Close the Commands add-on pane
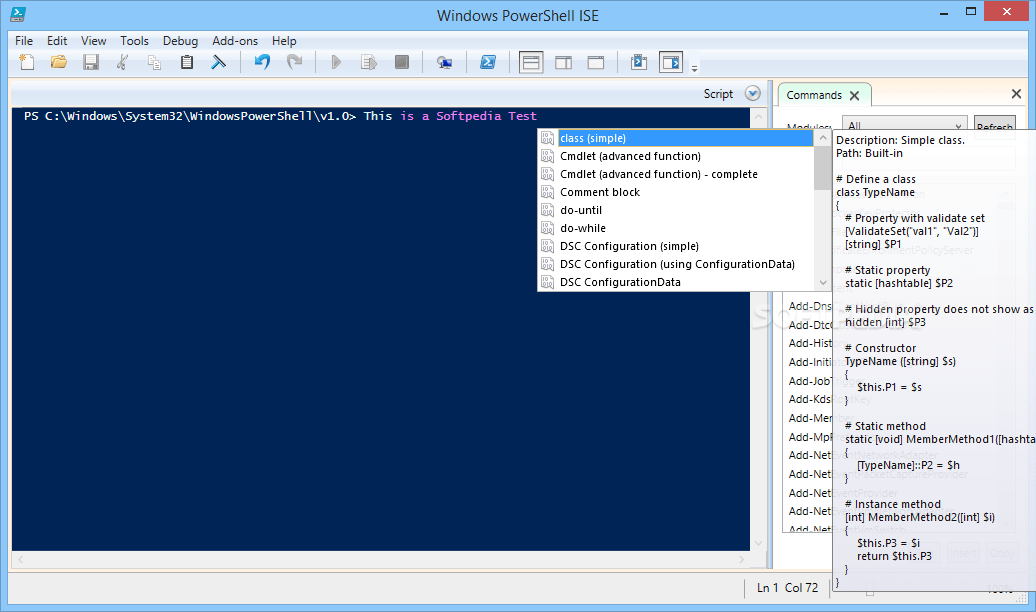This screenshot has height=612, width=1036. 1016,94
